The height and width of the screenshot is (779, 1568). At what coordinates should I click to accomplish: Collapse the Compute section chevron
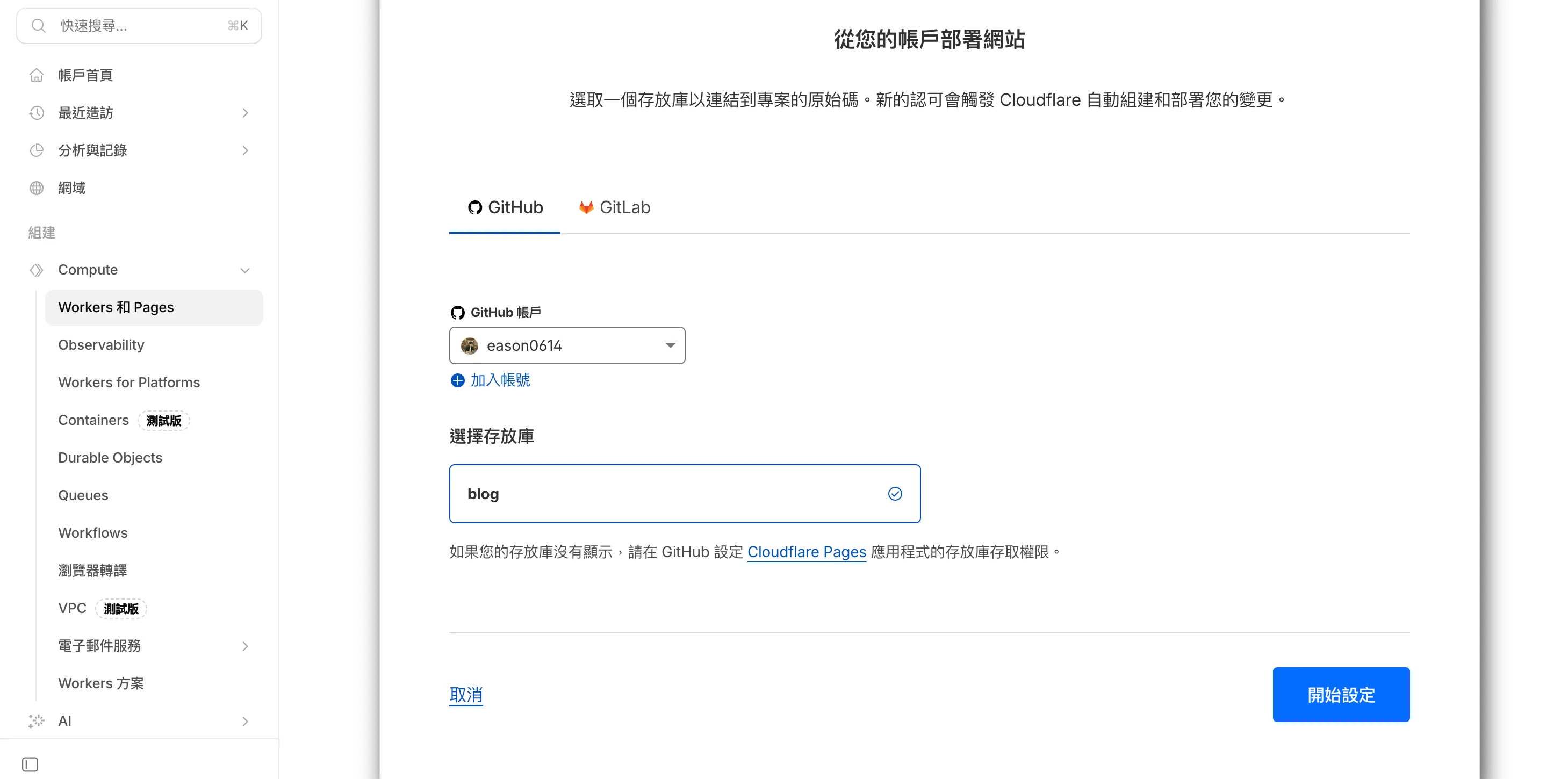pos(244,270)
